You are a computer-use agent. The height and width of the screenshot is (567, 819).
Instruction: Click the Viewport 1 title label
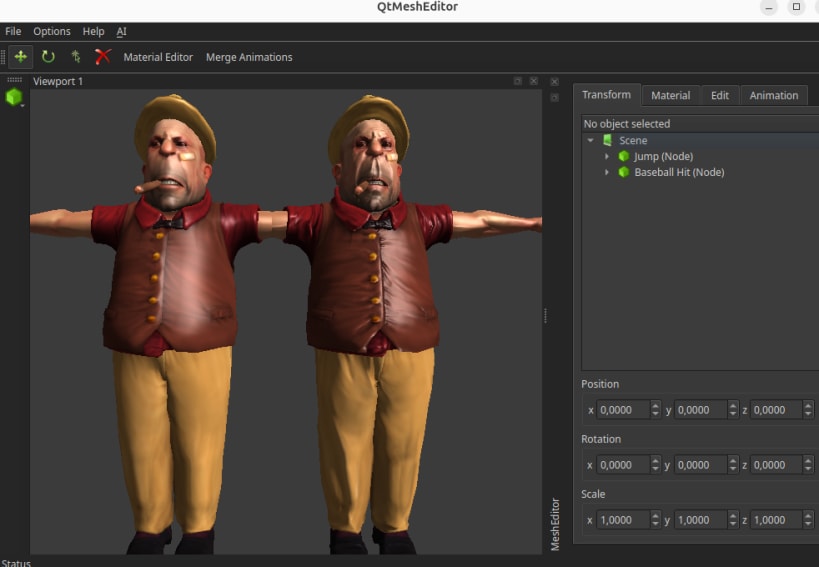point(58,81)
